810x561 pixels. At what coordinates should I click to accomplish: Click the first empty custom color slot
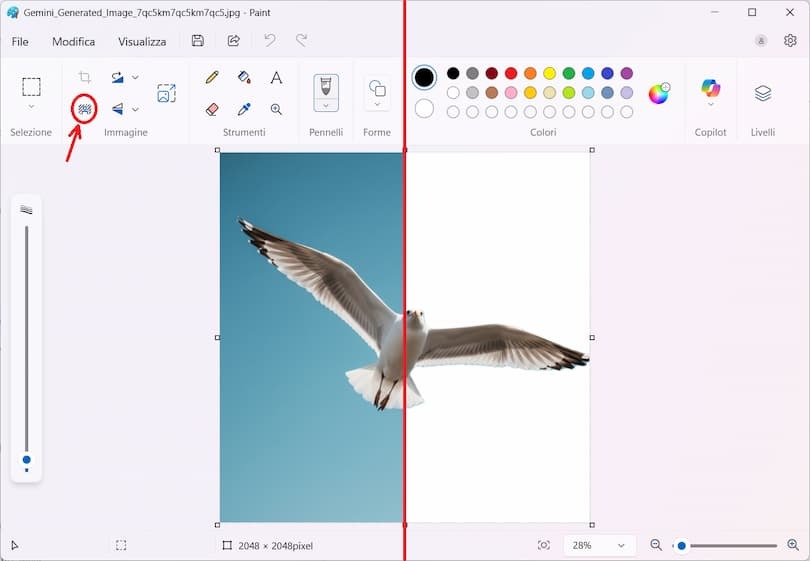click(453, 112)
